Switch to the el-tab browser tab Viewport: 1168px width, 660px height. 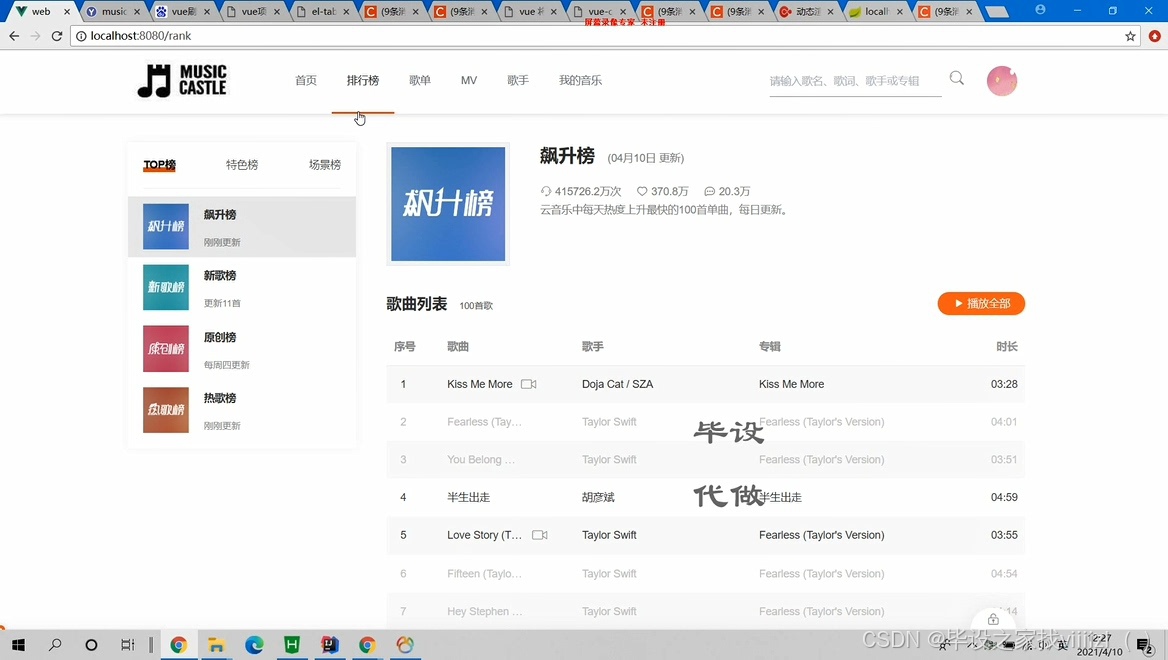coord(323,12)
